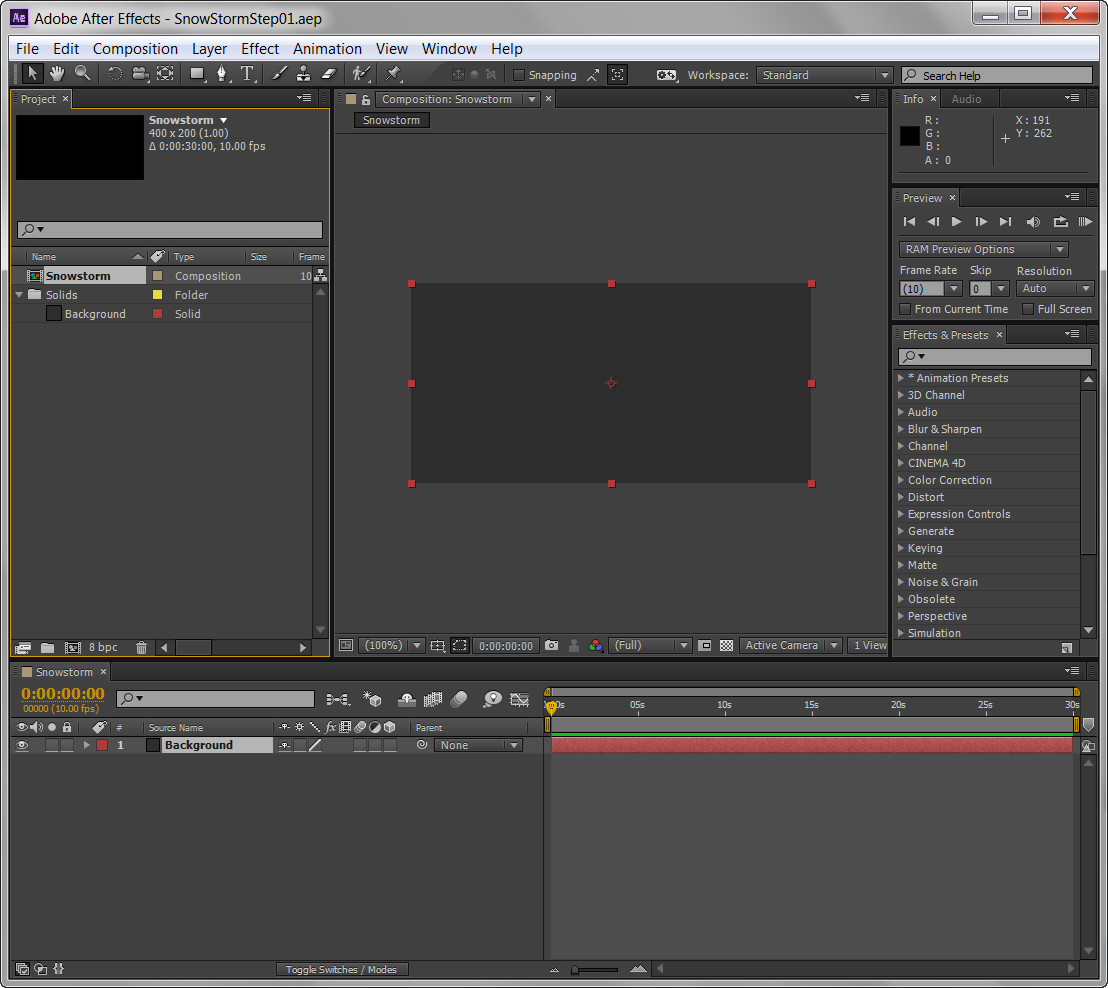Click the Composition Mini-Flowchart icon in timeline
Image resolution: width=1108 pixels, height=988 pixels.
[337, 700]
